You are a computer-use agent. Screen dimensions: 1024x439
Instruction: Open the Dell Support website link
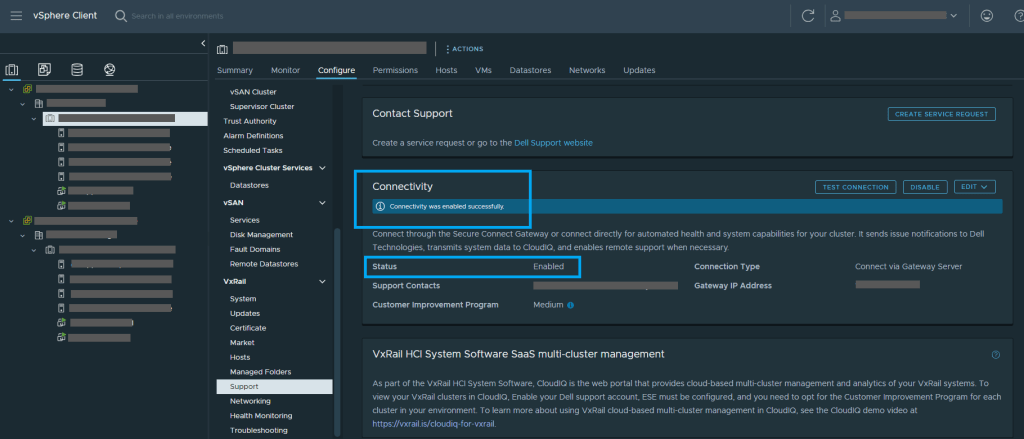pyautogui.click(x=553, y=143)
